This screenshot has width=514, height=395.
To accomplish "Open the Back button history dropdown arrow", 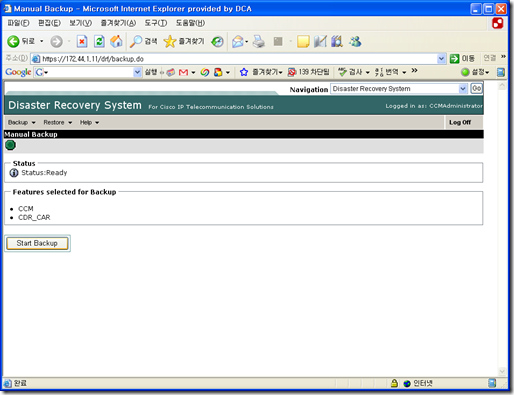I will [x=42, y=41].
